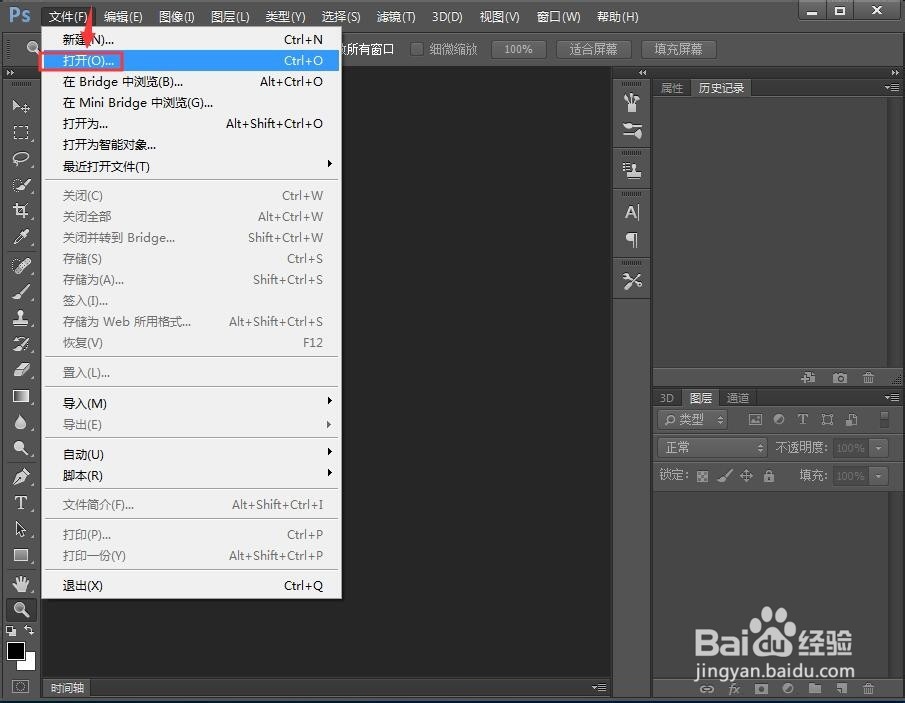The height and width of the screenshot is (703, 905).
Task: Click the 填充屏幕 button
Action: pos(678,48)
